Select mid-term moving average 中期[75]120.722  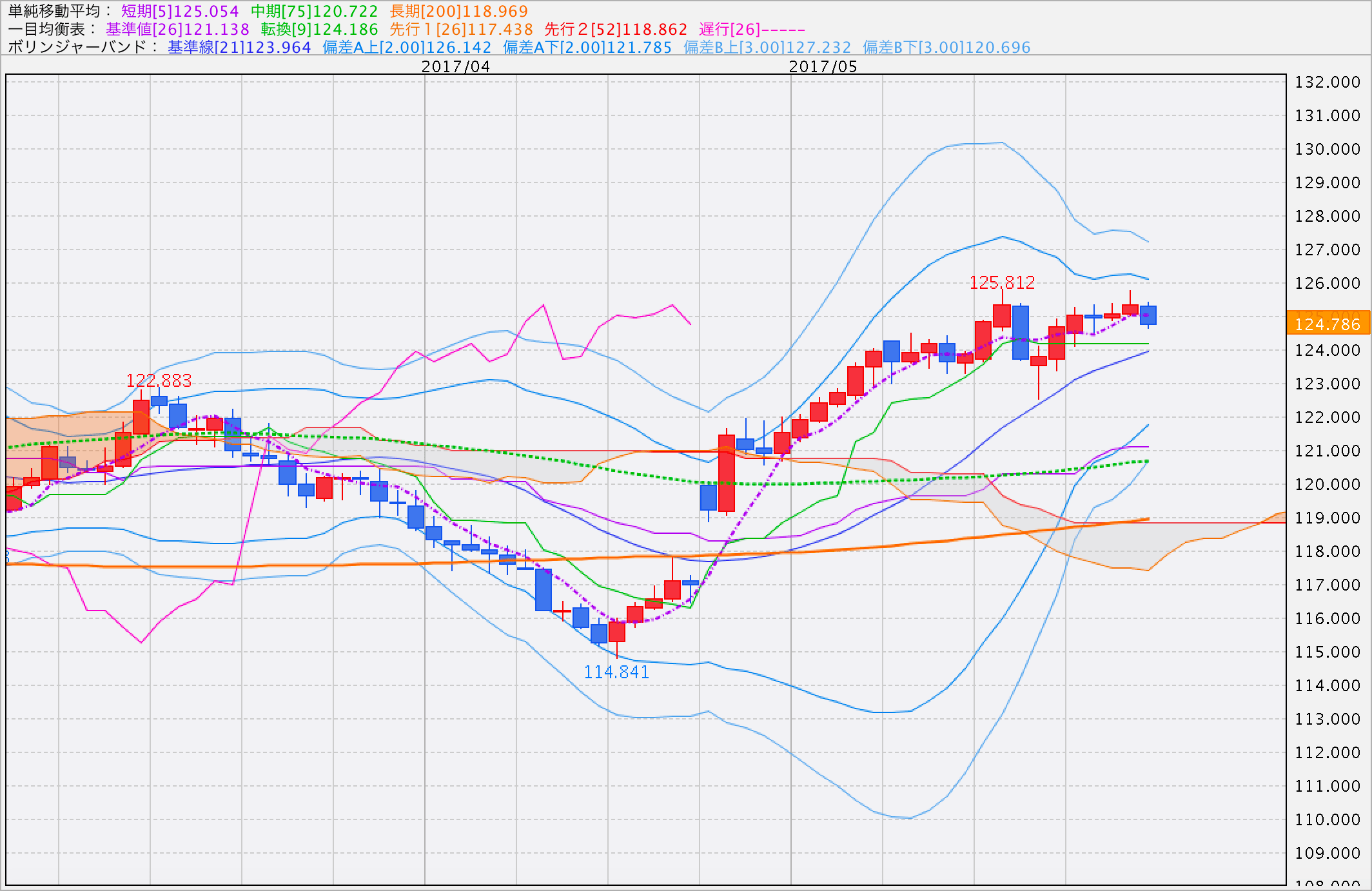click(315, 11)
